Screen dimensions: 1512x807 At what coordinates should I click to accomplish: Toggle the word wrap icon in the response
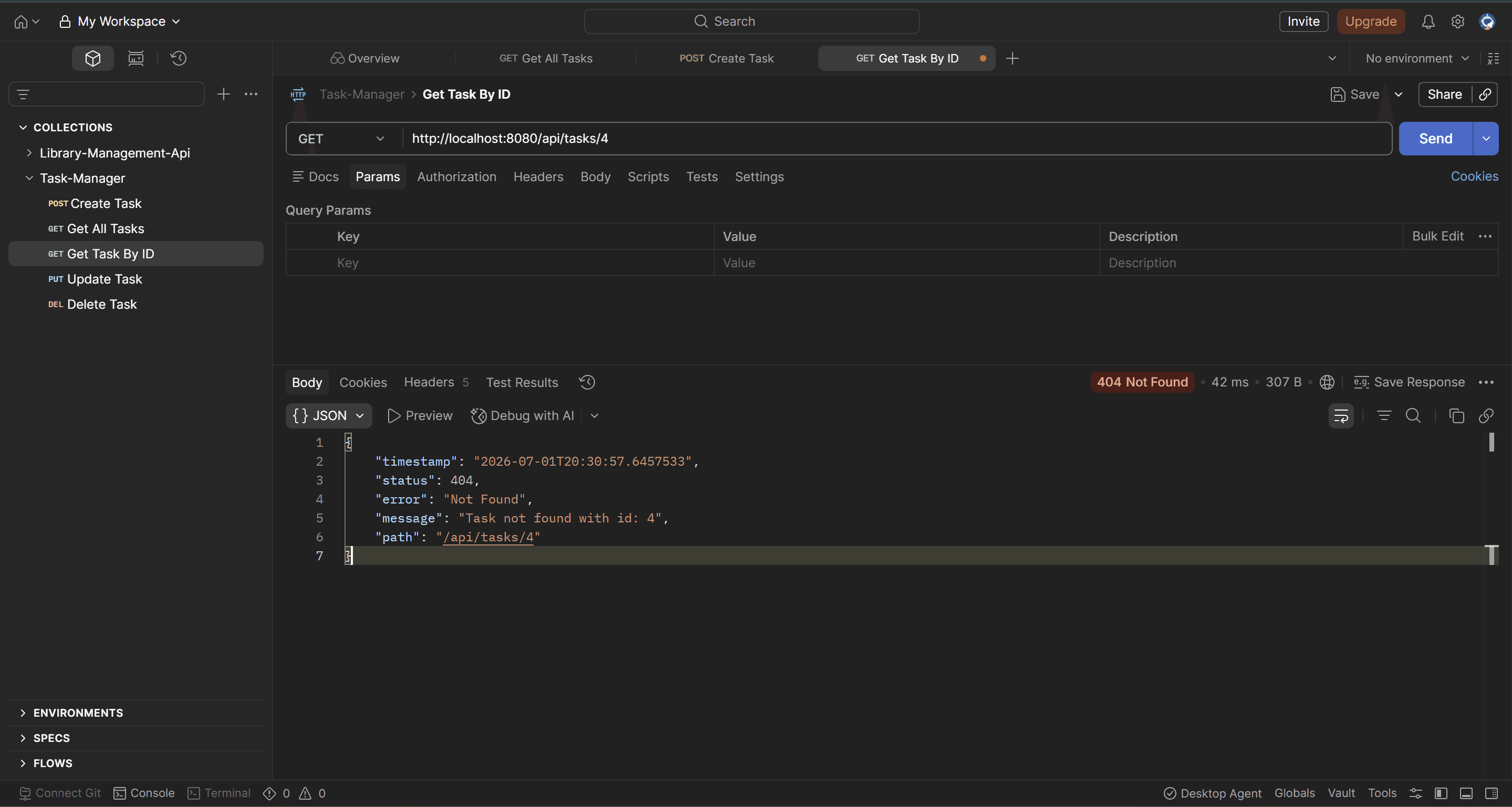1341,415
